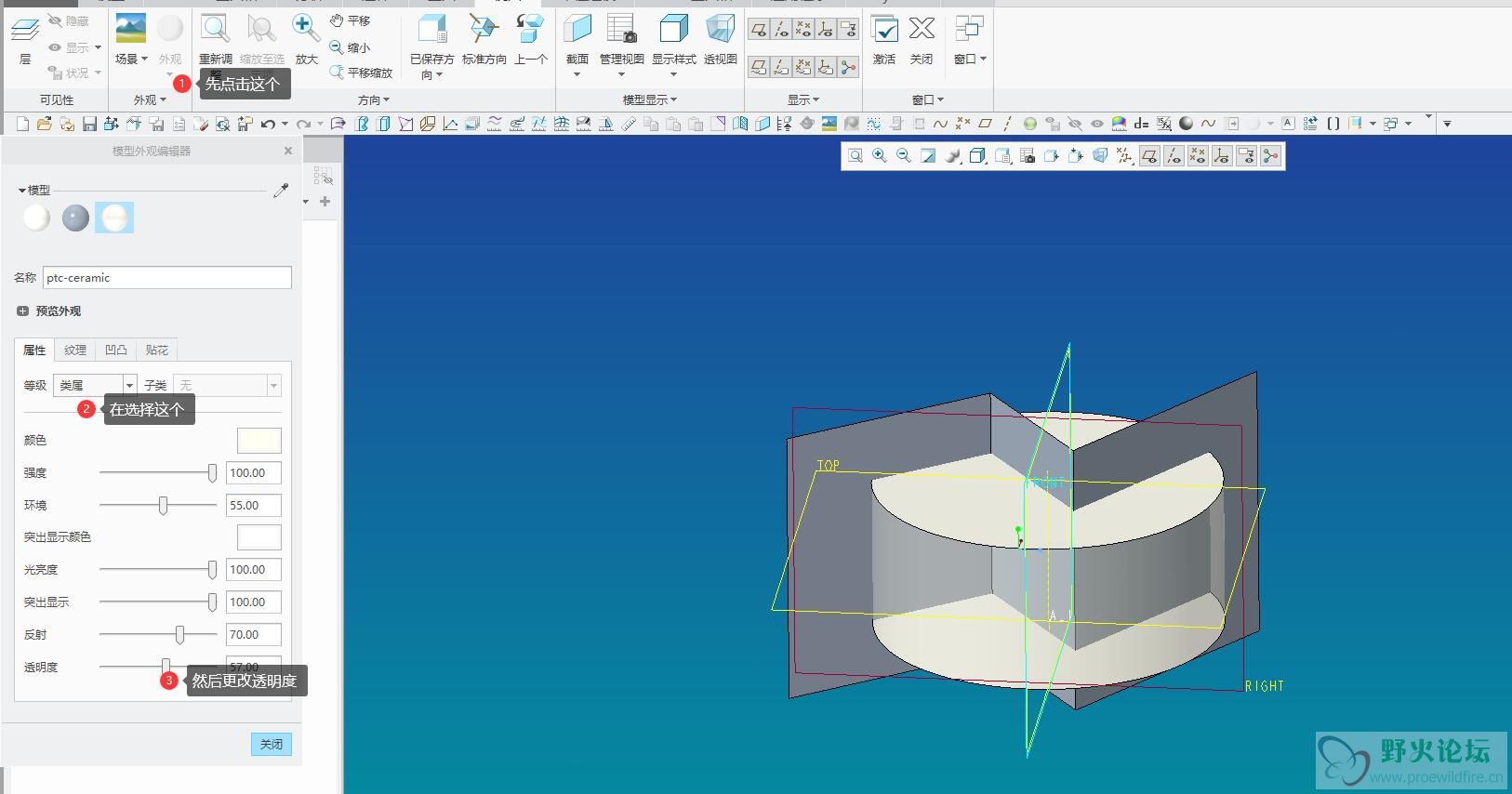Click the 反射 value field 70.00
The image size is (1512, 794).
254,634
